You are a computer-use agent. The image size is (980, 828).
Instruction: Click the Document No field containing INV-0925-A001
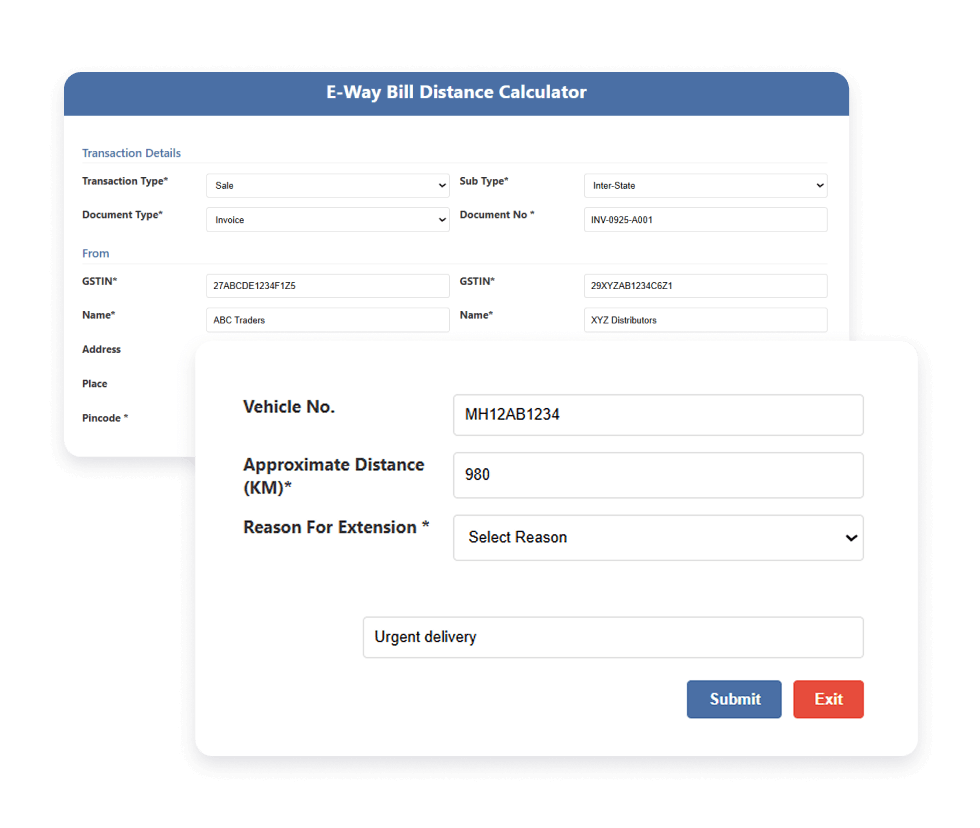[x=705, y=219]
